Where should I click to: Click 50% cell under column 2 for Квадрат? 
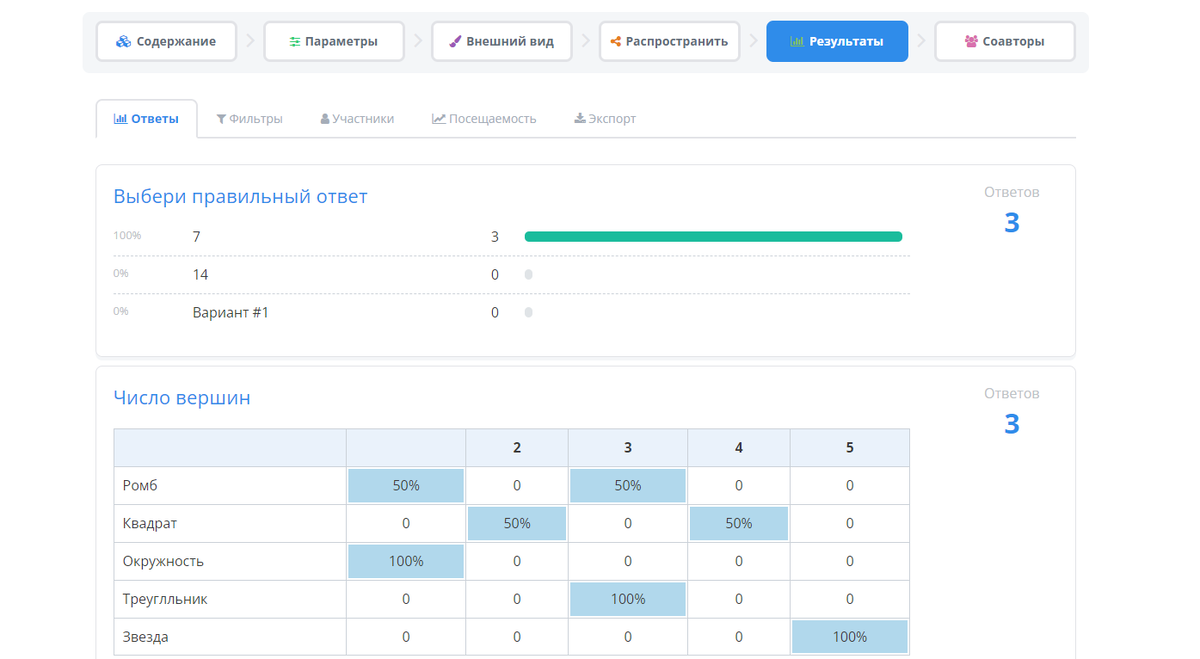click(517, 524)
